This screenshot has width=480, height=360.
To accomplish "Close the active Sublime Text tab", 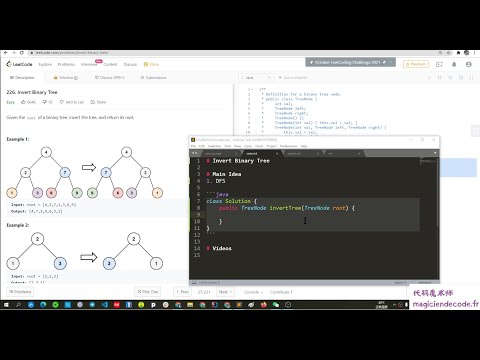I will point(277,153).
